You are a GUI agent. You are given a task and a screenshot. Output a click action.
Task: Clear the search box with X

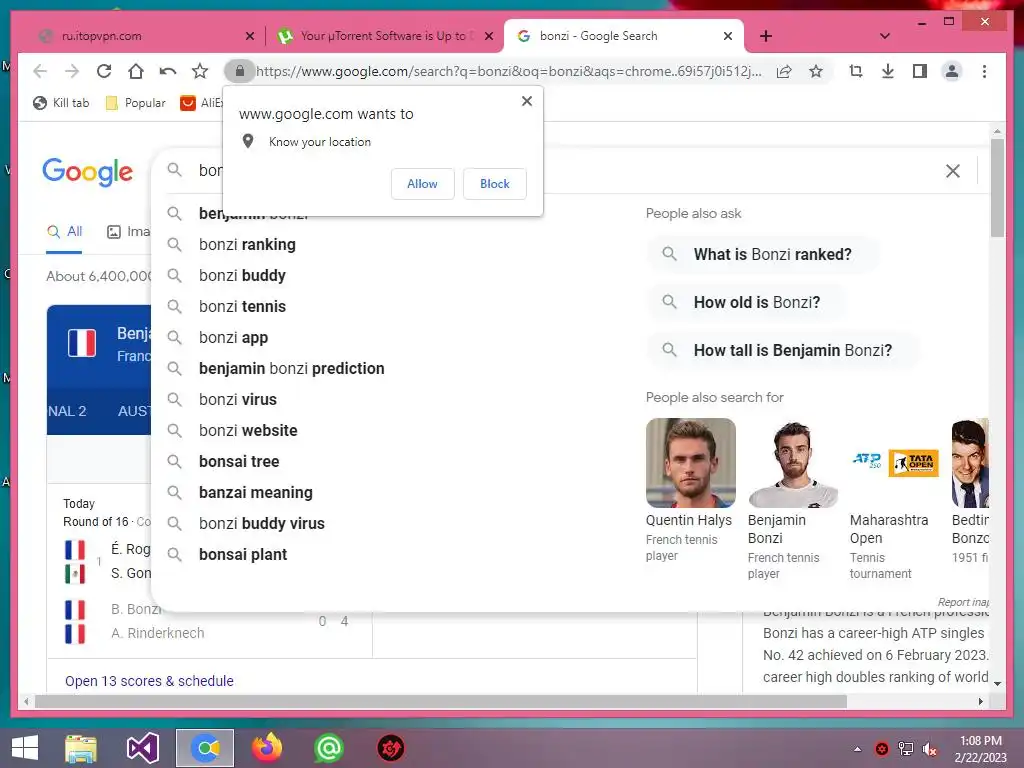click(x=953, y=171)
